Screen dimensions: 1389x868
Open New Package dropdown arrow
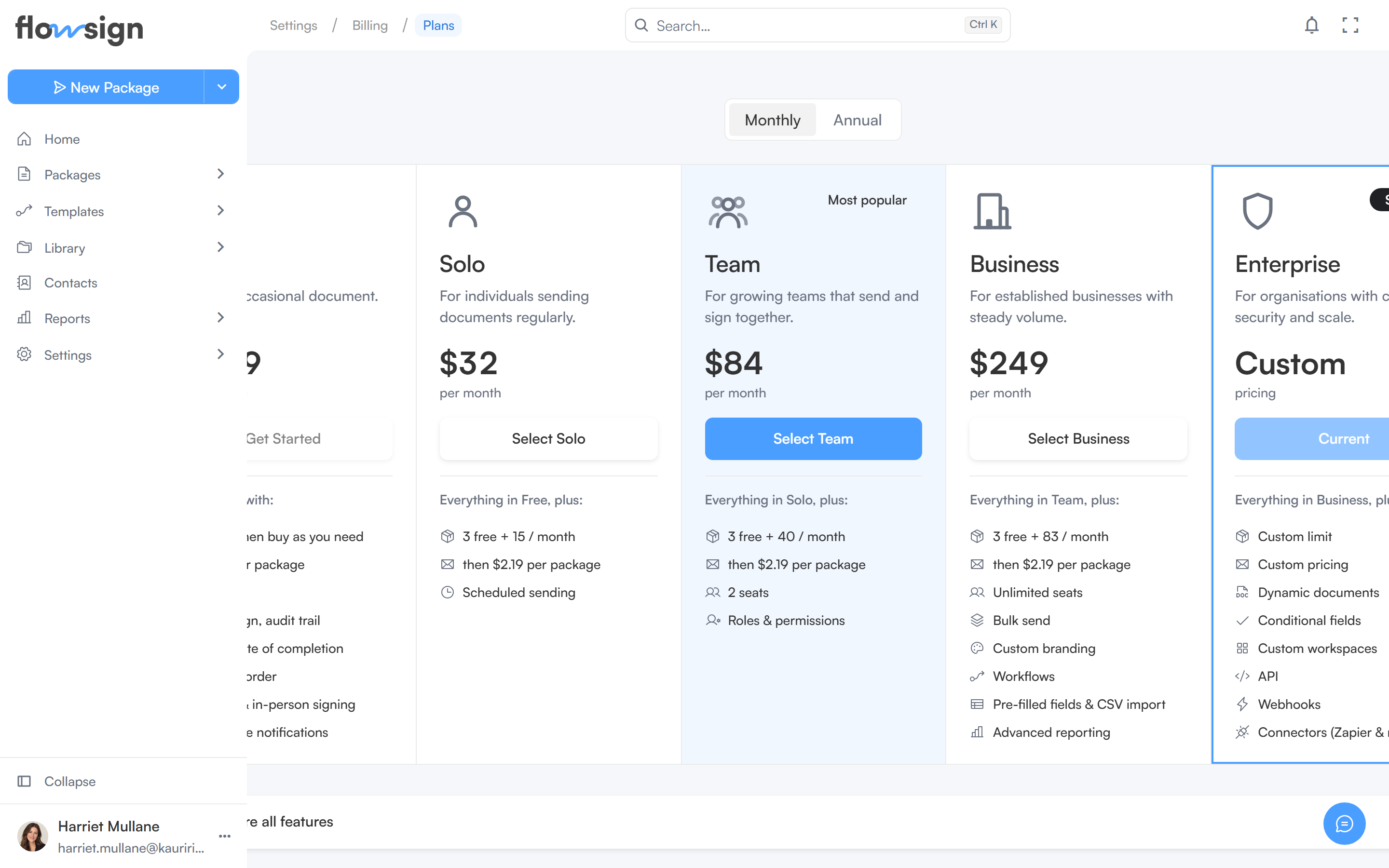pos(221,87)
